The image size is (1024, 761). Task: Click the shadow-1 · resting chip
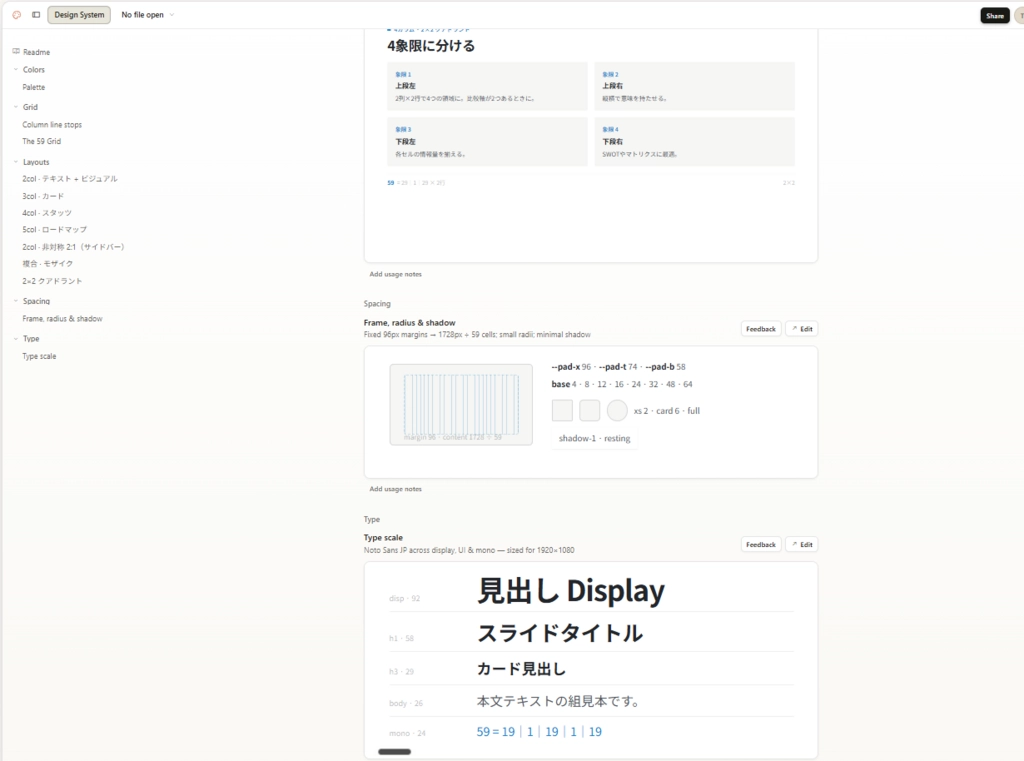pyautogui.click(x=594, y=438)
